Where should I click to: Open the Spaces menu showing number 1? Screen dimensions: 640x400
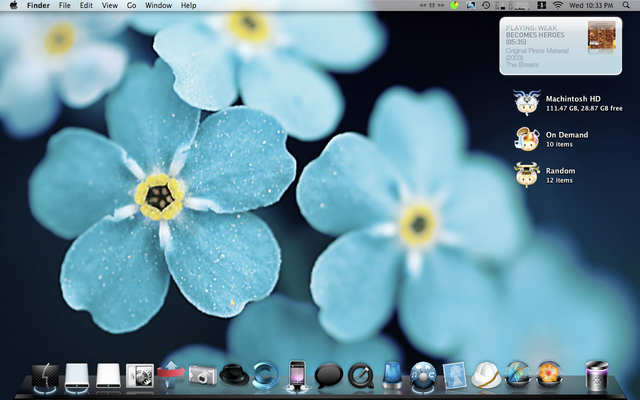(542, 5)
